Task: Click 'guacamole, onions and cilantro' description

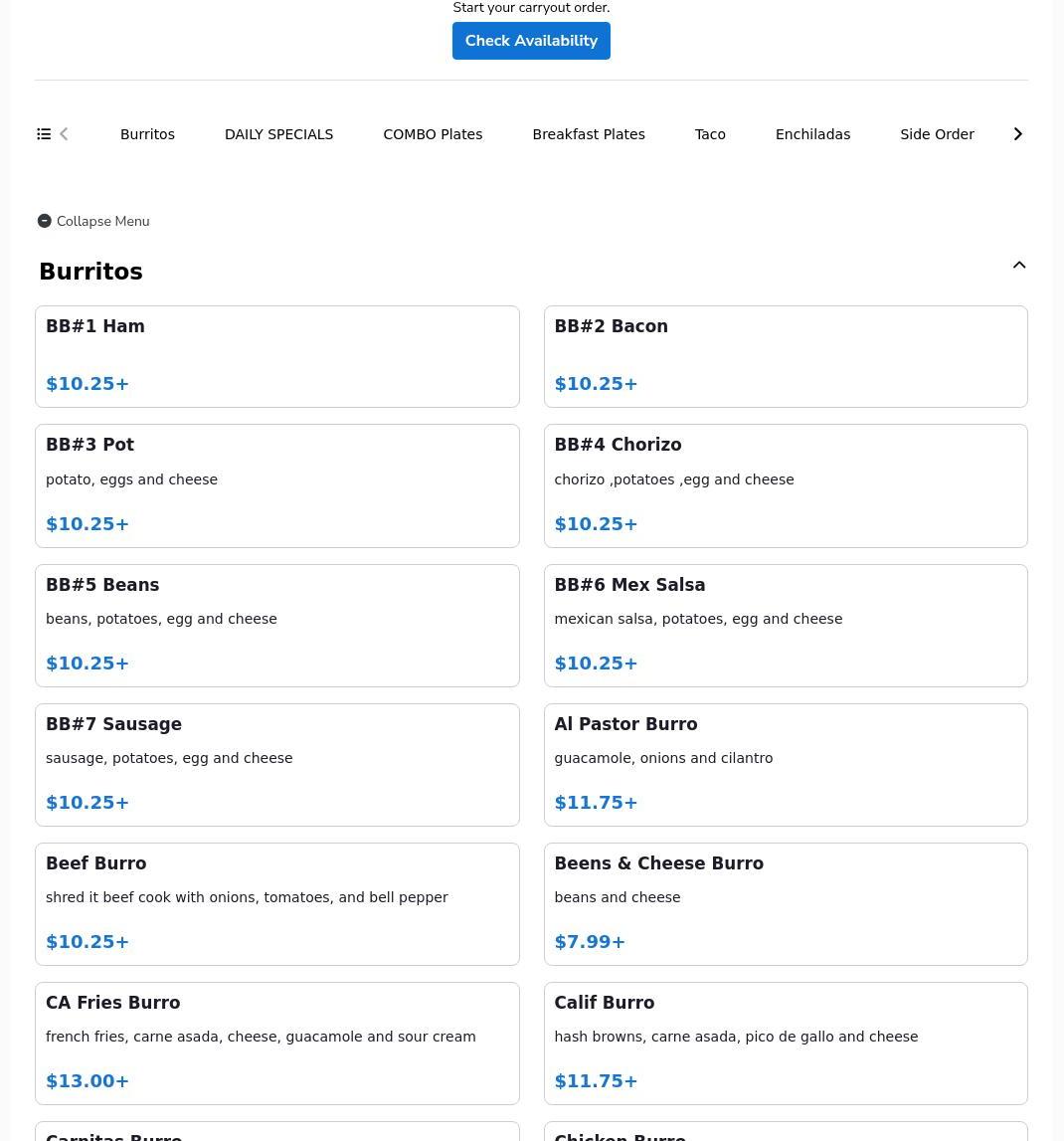Action: click(663, 758)
